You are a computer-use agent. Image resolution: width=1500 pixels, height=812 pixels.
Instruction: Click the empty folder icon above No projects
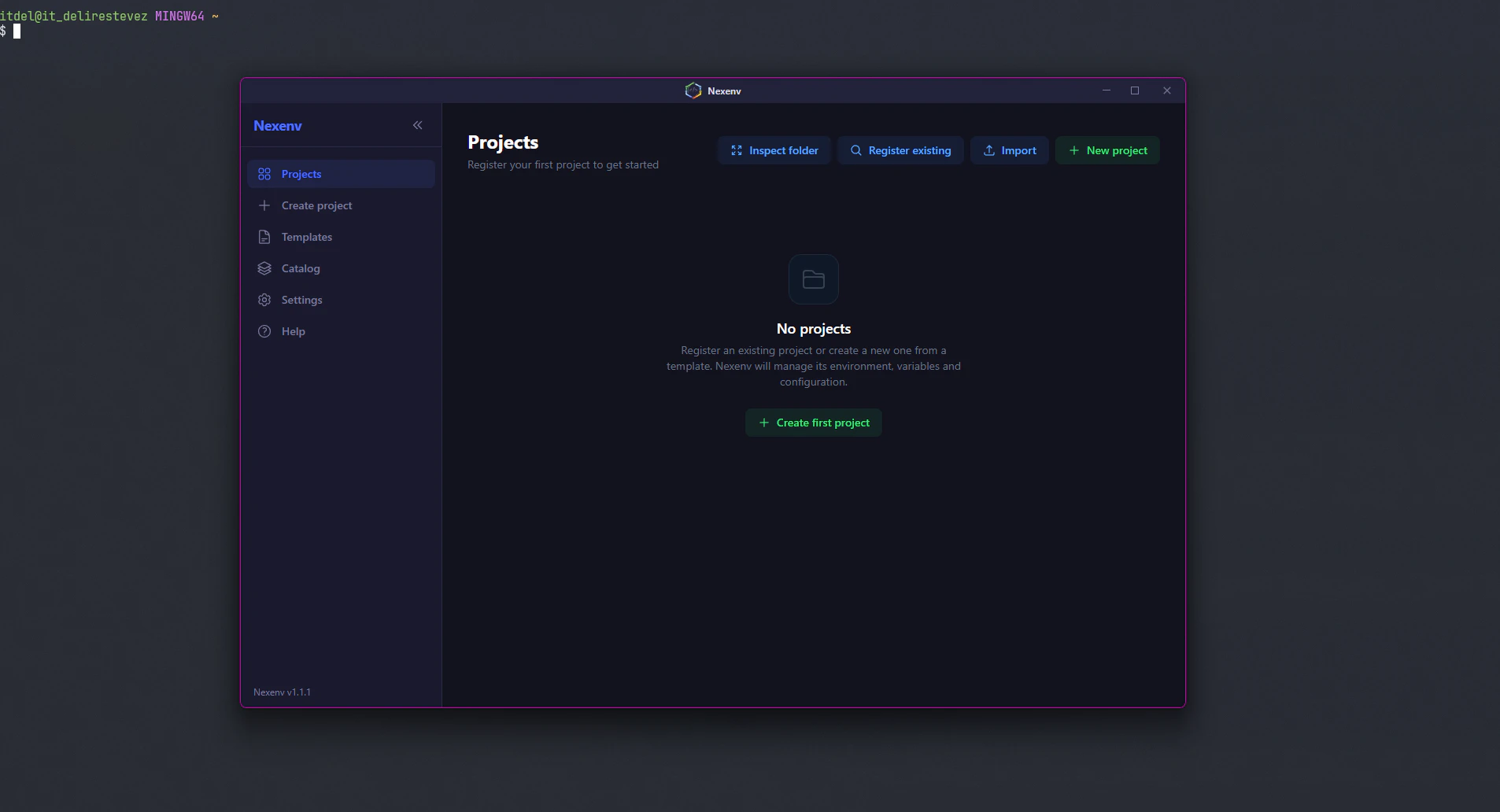[814, 279]
